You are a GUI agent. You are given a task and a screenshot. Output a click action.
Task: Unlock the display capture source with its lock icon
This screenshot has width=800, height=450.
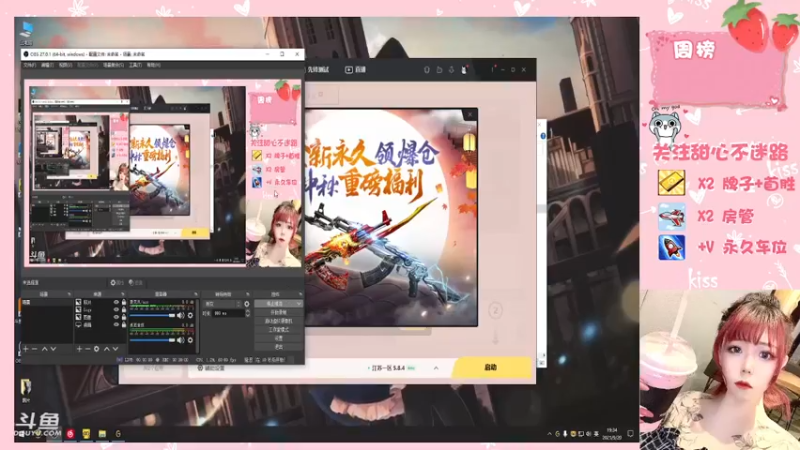[x=123, y=324]
